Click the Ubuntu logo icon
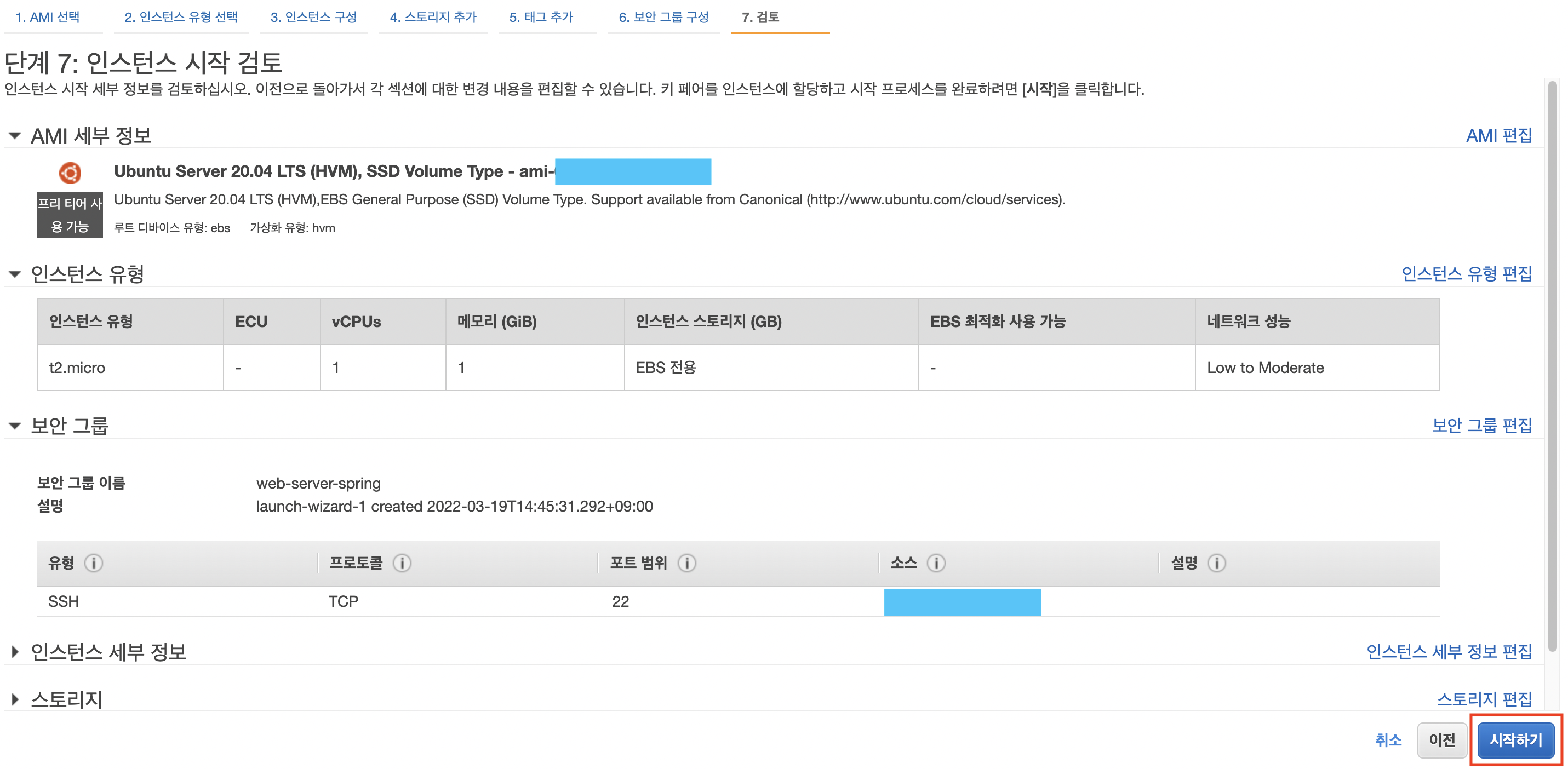The height and width of the screenshot is (769, 1568). click(70, 173)
